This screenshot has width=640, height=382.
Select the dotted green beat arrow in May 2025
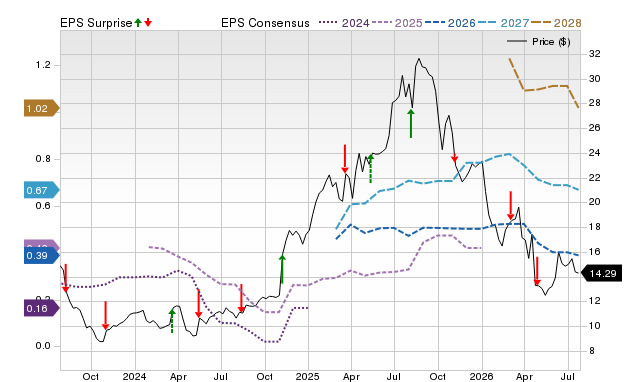(370, 169)
